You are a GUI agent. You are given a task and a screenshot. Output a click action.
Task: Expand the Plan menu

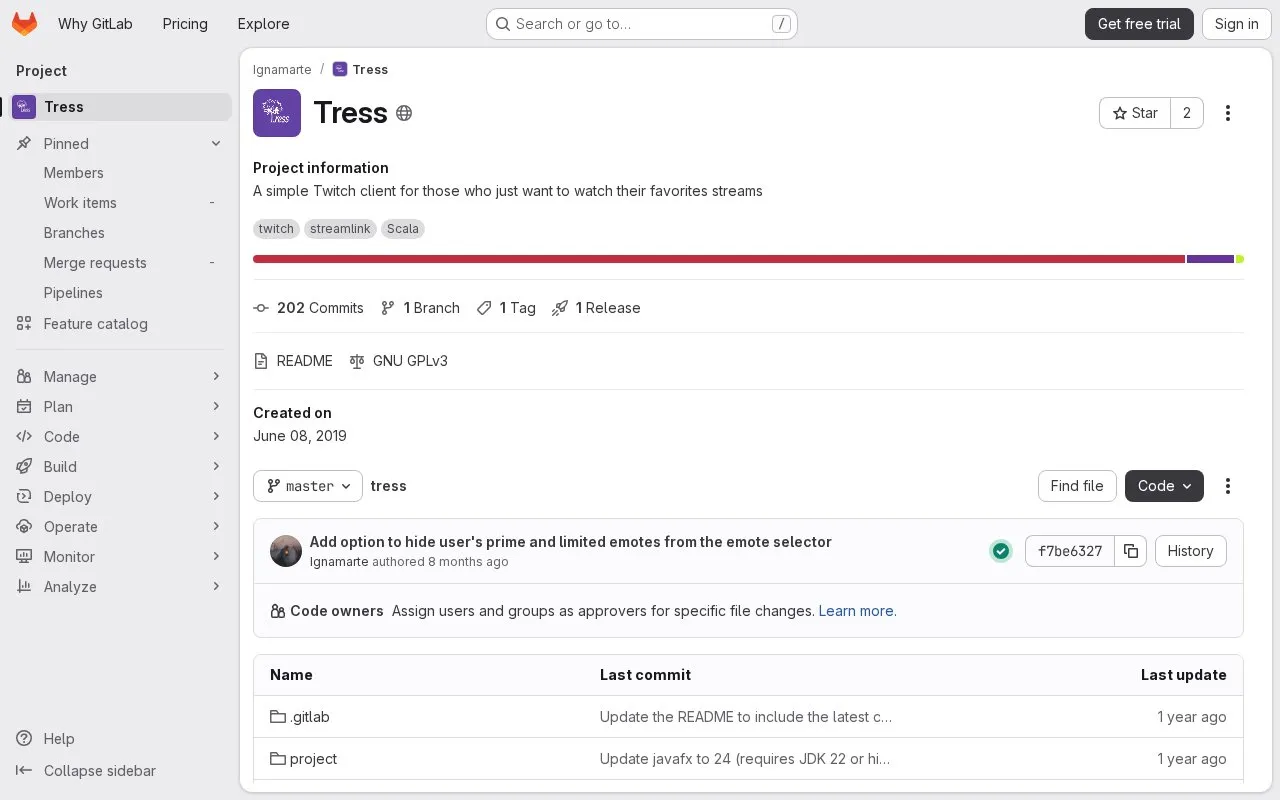[x=120, y=407]
